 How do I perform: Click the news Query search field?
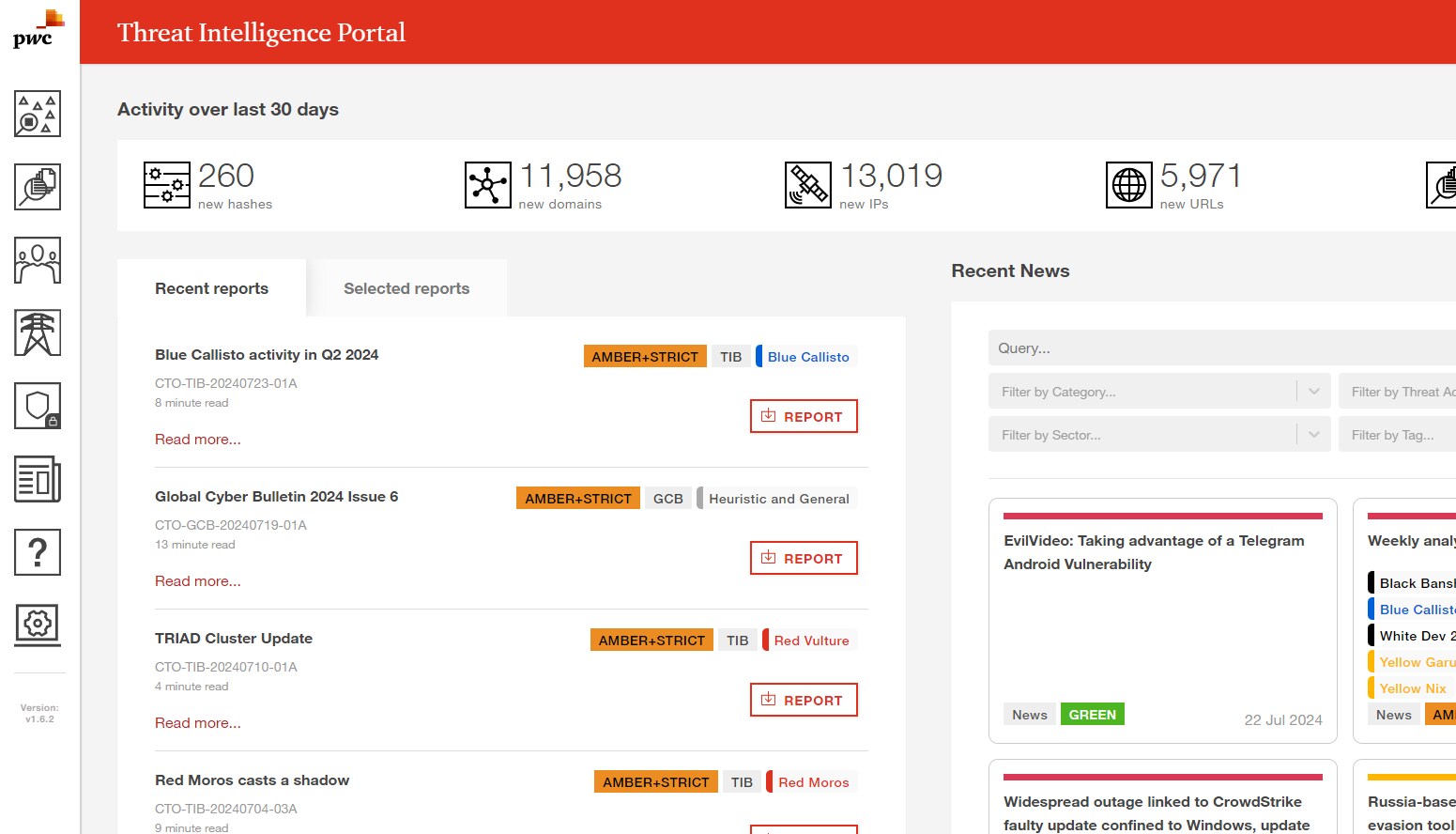click(x=1222, y=347)
